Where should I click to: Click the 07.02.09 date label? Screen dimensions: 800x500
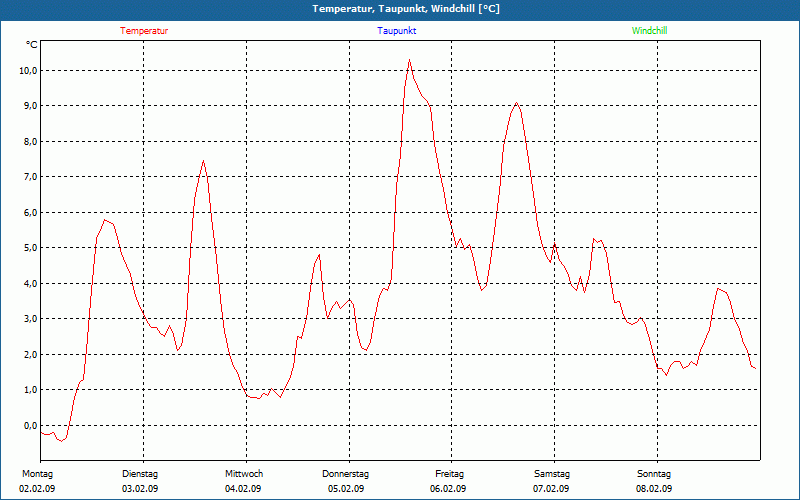click(x=552, y=489)
